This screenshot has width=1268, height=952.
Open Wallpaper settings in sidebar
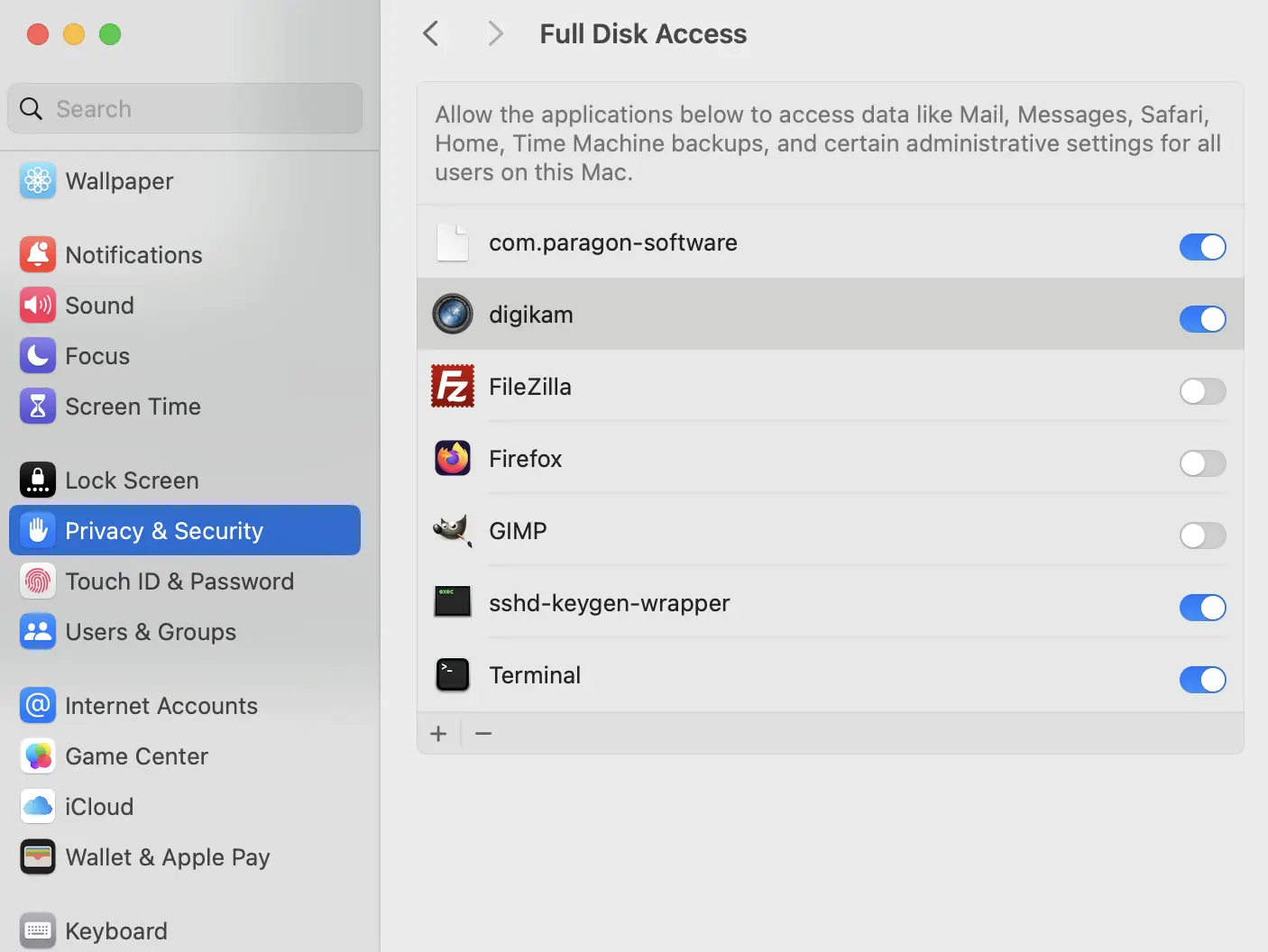(119, 181)
